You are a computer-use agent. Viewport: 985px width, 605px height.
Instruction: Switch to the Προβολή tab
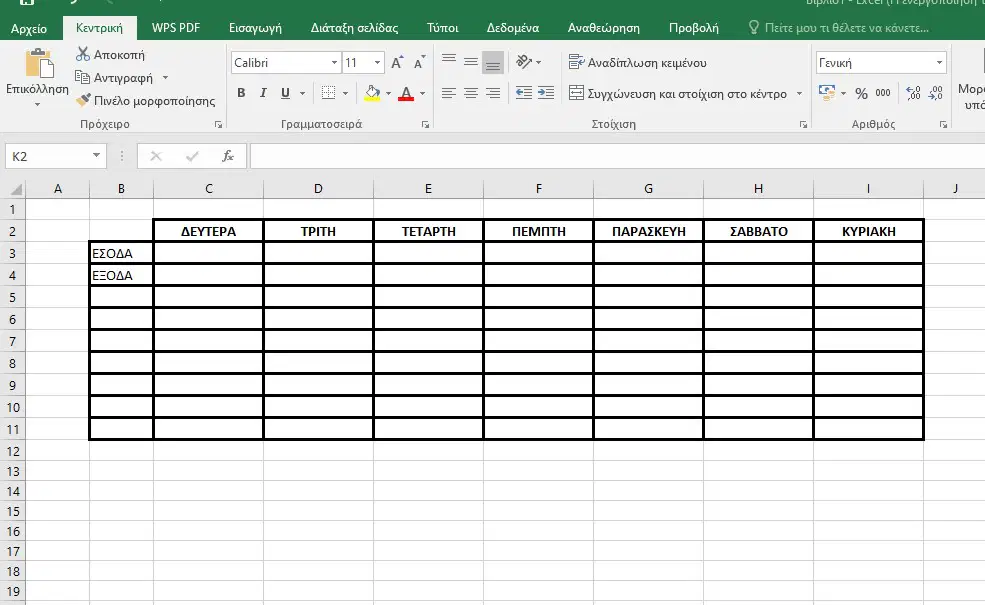(694, 28)
